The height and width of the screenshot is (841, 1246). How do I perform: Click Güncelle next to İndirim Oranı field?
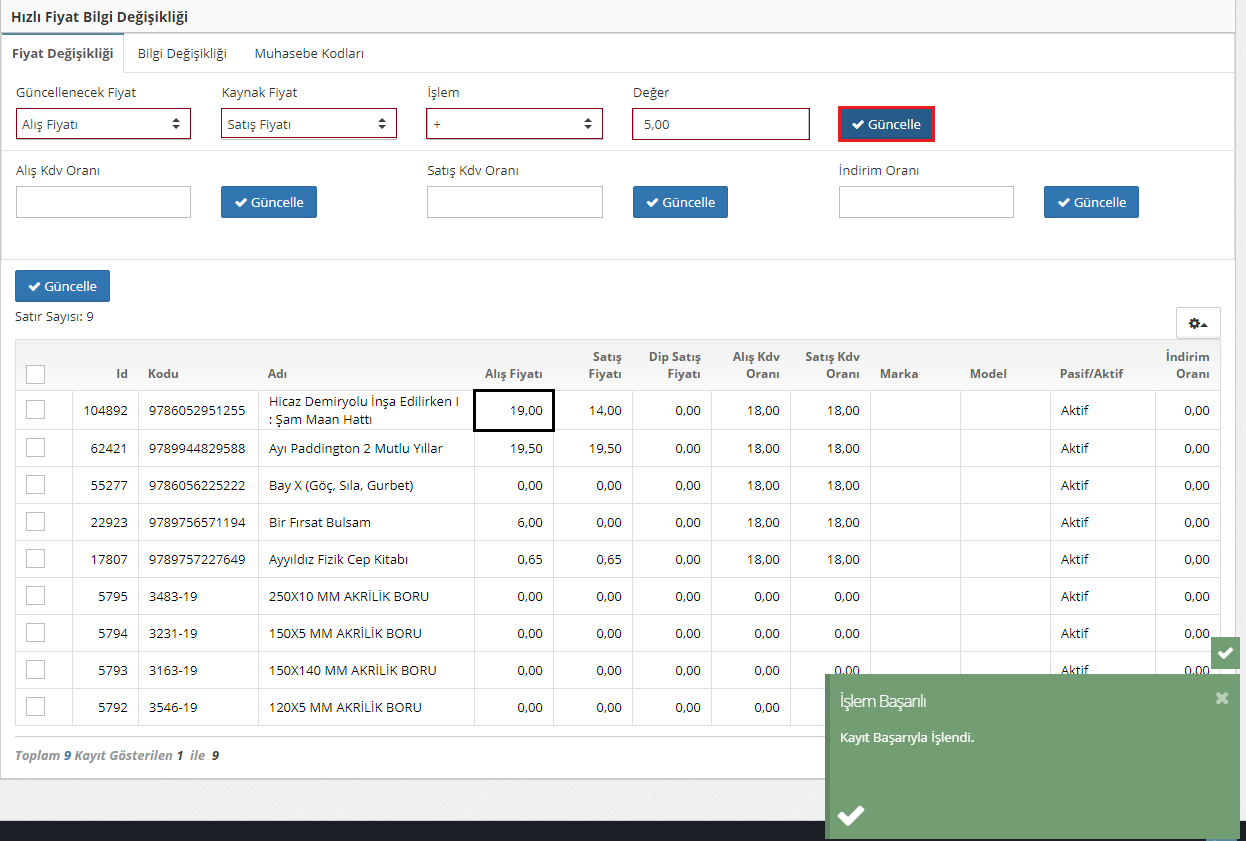coord(1091,202)
